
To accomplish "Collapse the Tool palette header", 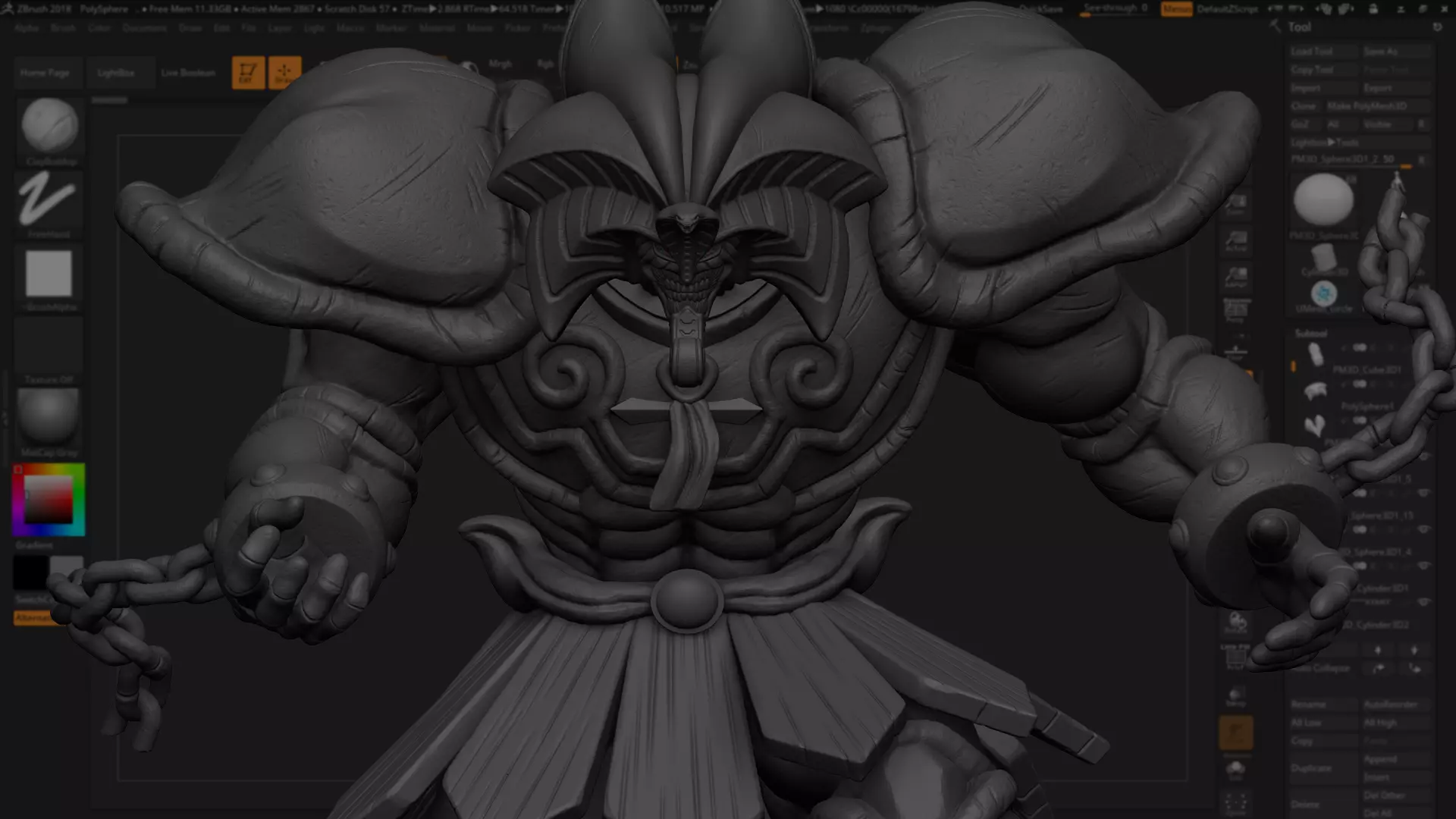I will 1299,27.
